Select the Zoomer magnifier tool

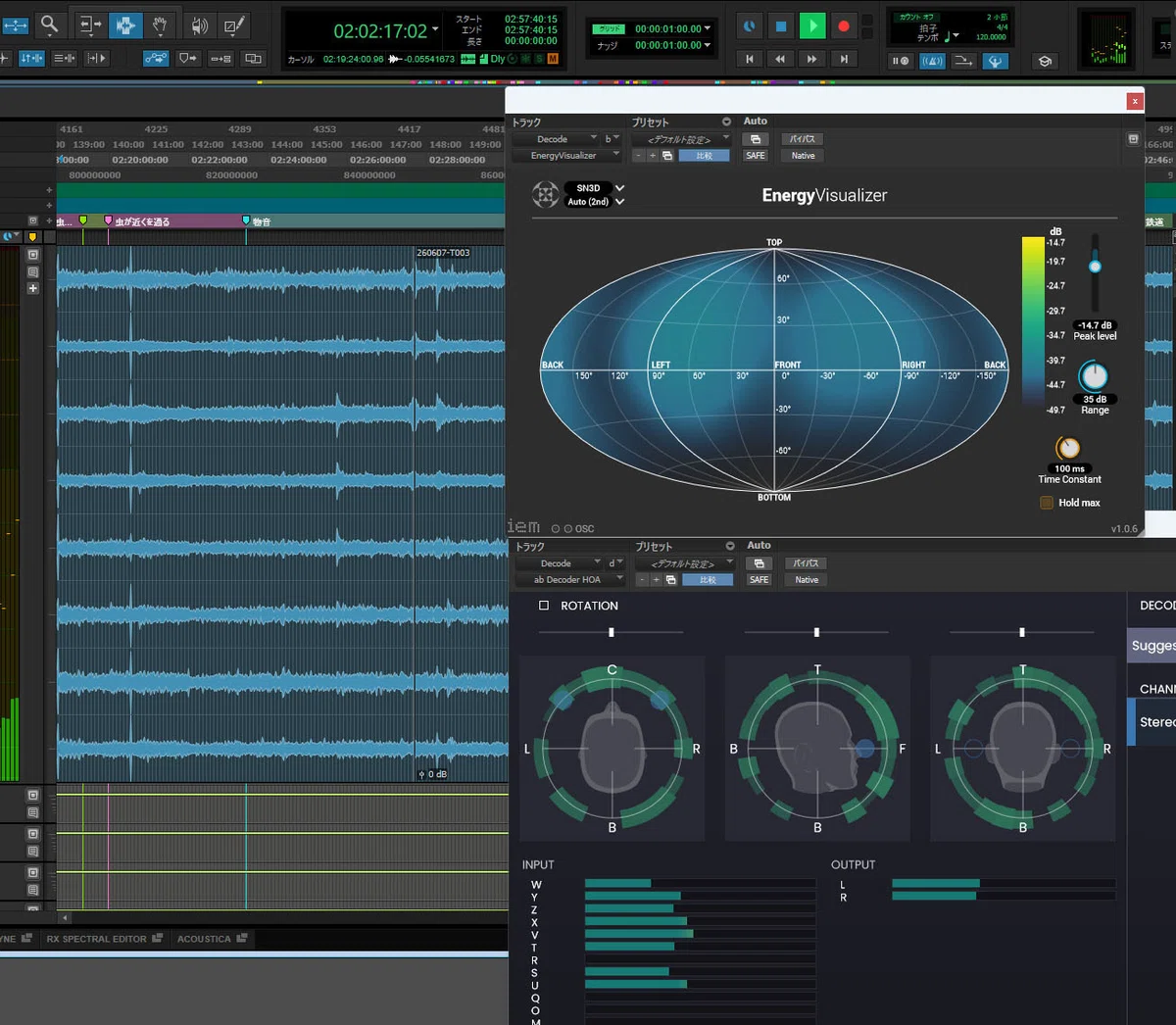click(x=49, y=25)
